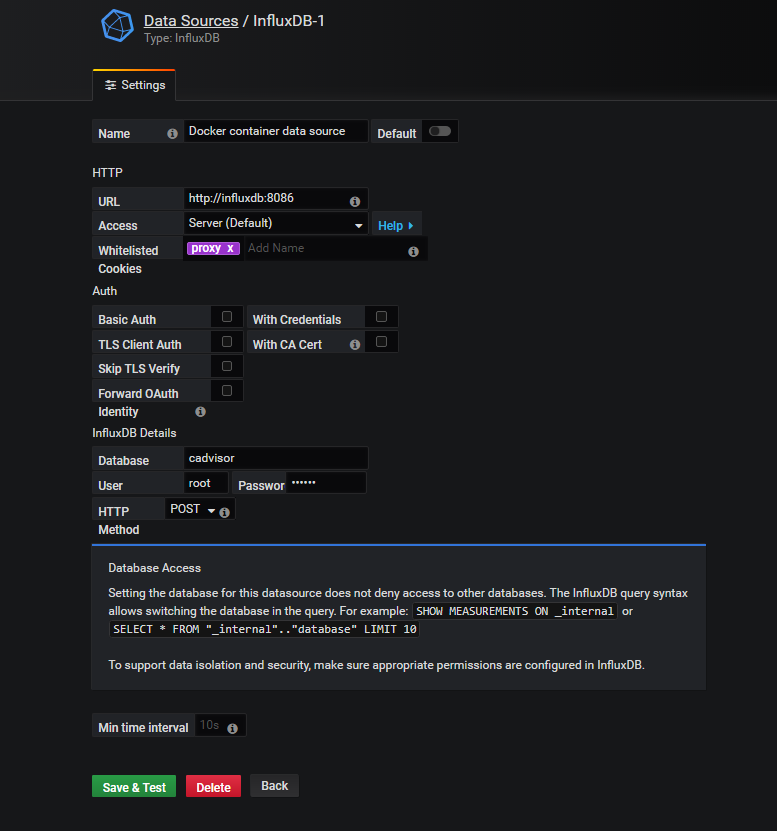Open the Data Sources breadcrumb link

[x=191, y=21]
